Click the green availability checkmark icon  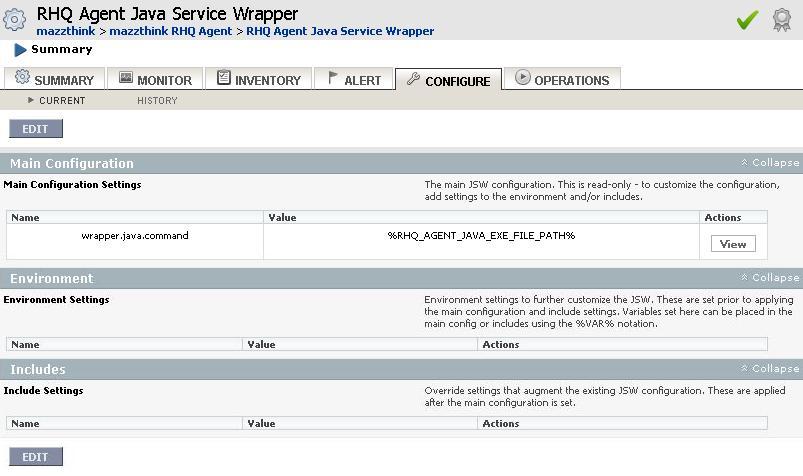click(x=747, y=20)
